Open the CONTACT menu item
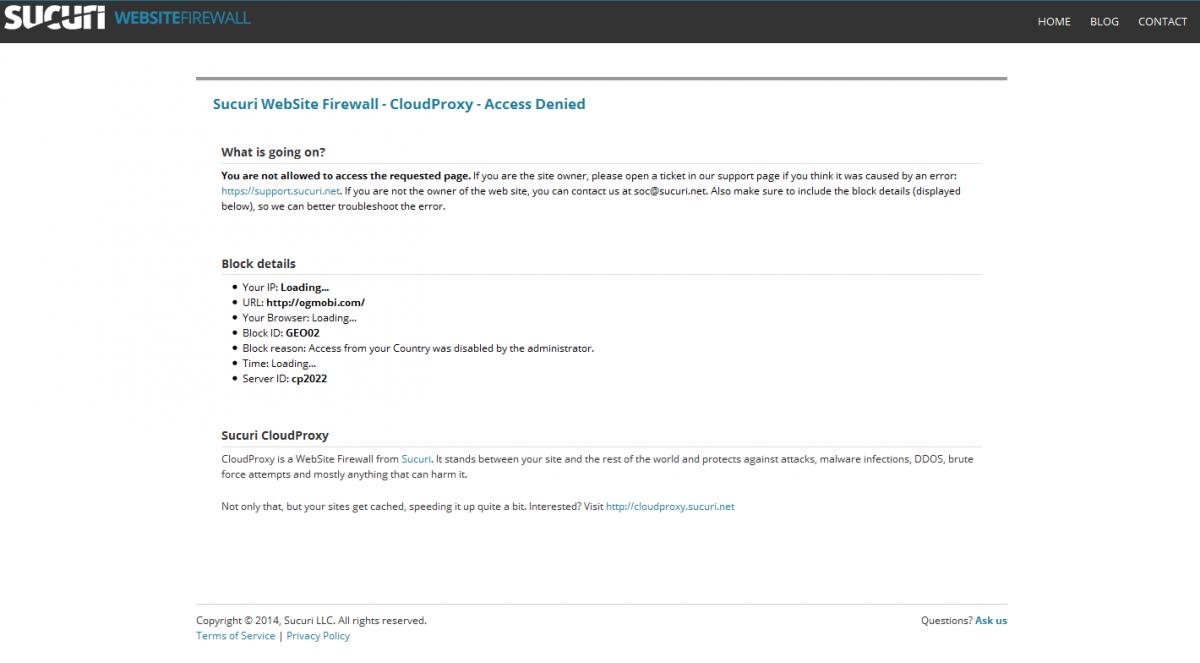 pos(1162,21)
